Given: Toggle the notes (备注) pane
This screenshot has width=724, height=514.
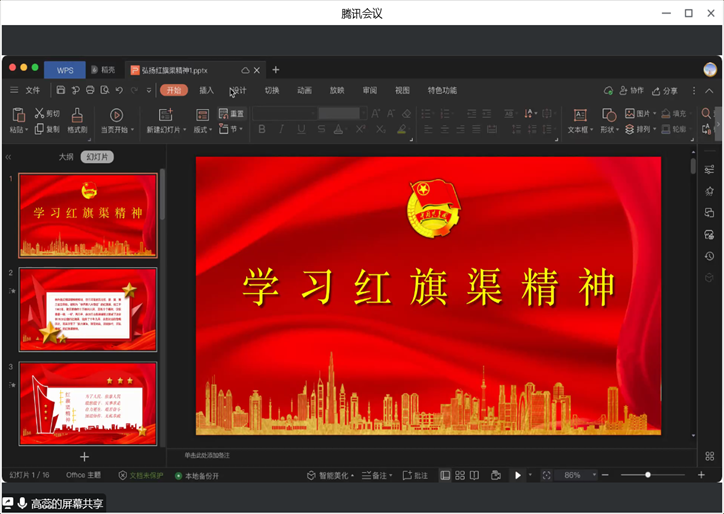Looking at the screenshot, I should (x=375, y=475).
